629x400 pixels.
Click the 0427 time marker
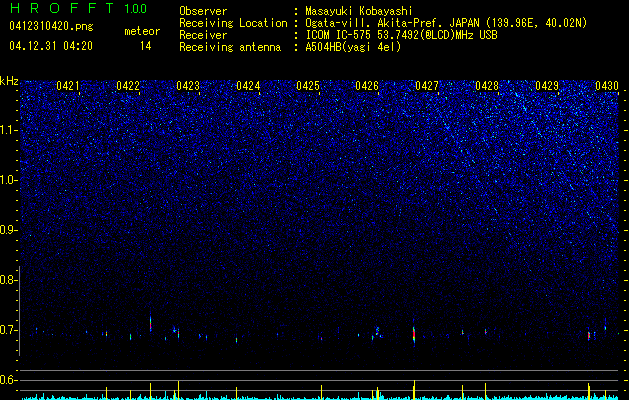click(427, 86)
